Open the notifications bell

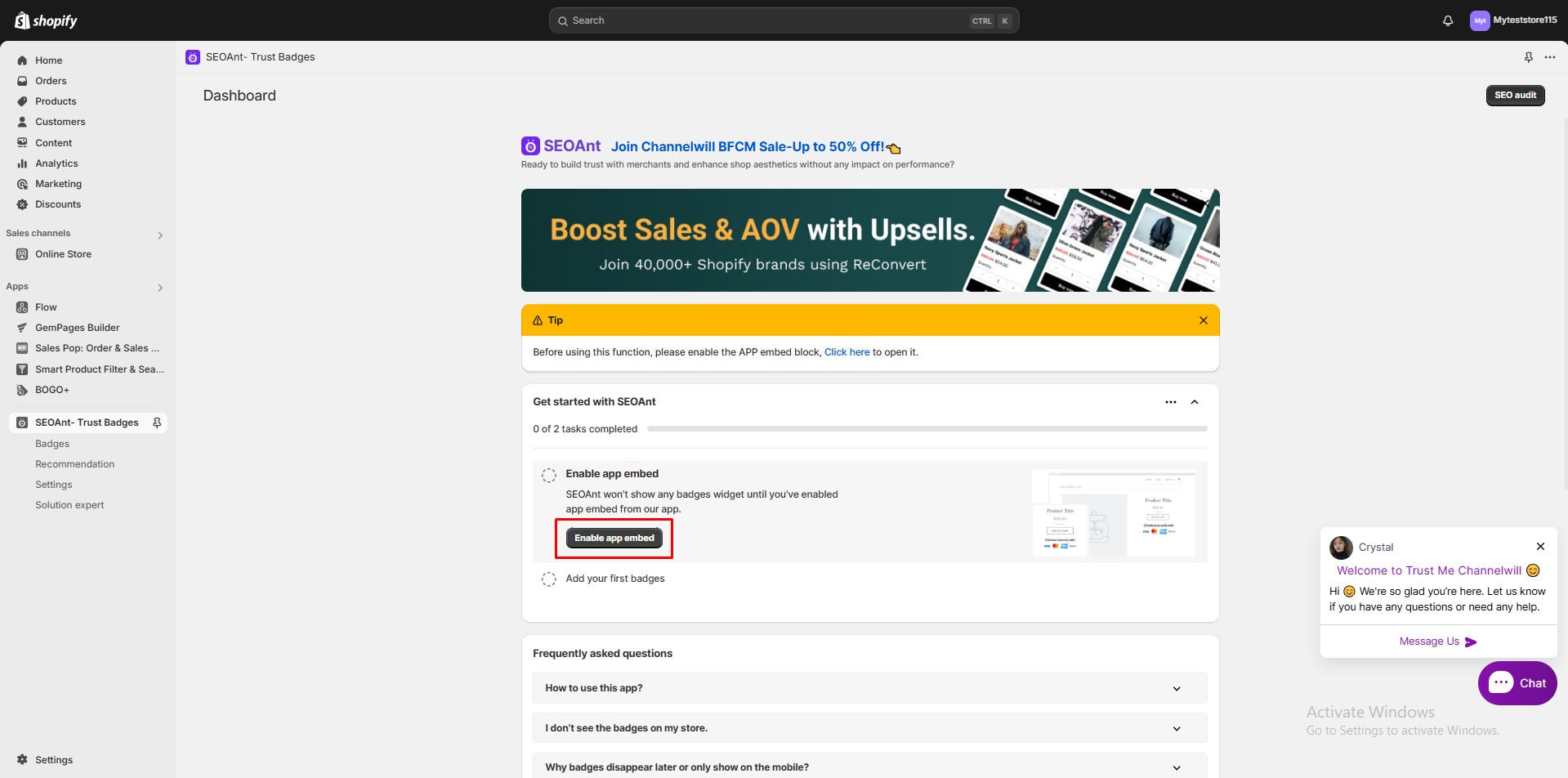click(x=1447, y=20)
